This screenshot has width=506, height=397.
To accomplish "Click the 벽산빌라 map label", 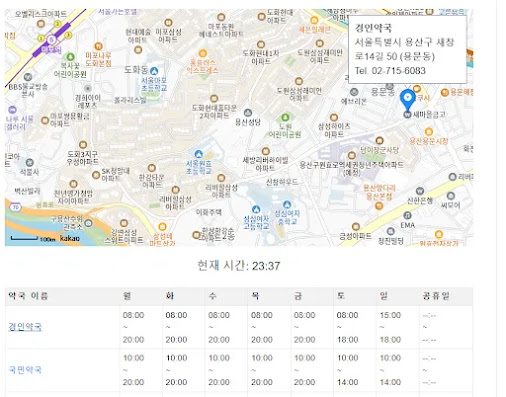I will (27, 191).
